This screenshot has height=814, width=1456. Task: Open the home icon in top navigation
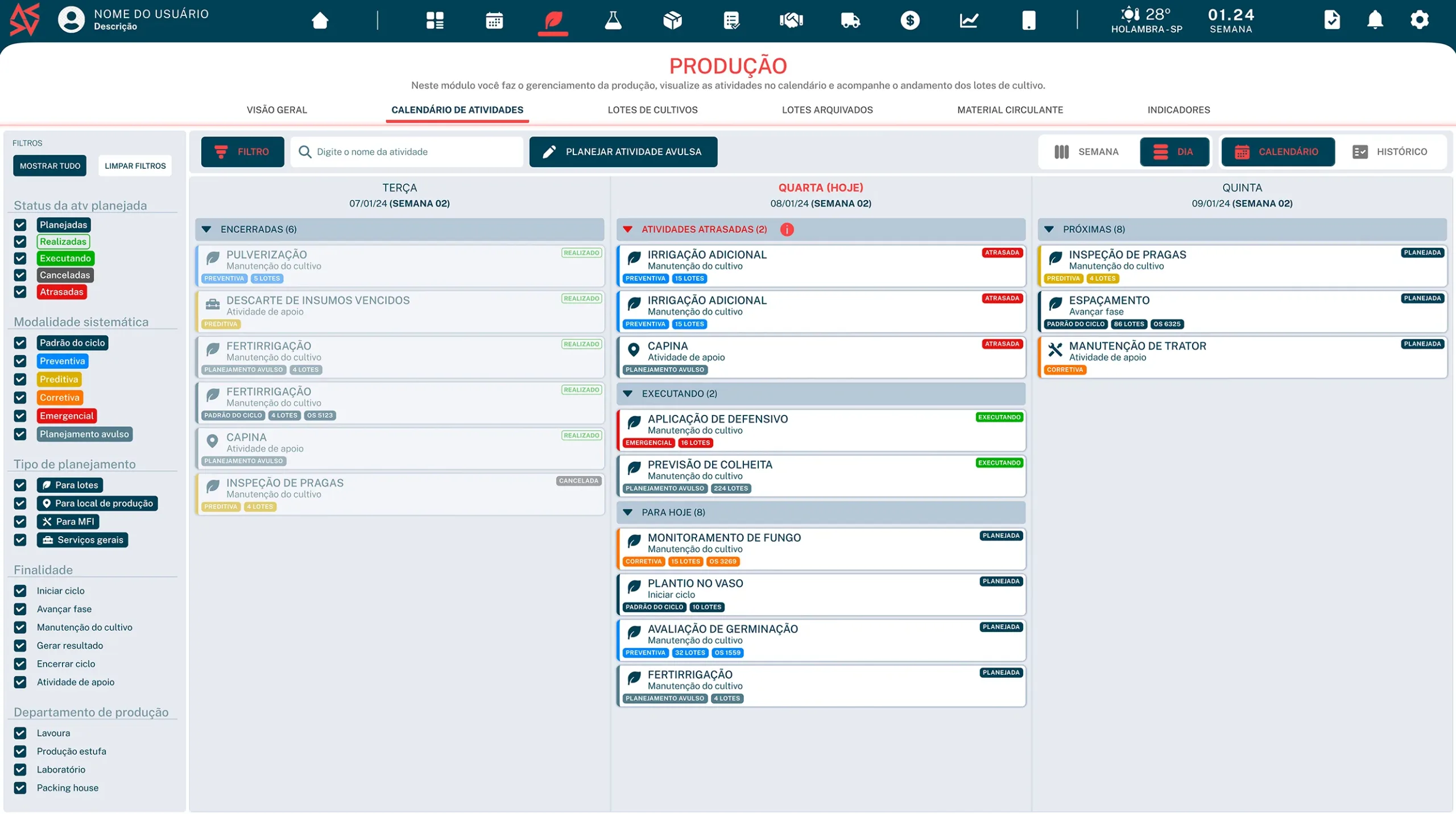pyautogui.click(x=320, y=20)
